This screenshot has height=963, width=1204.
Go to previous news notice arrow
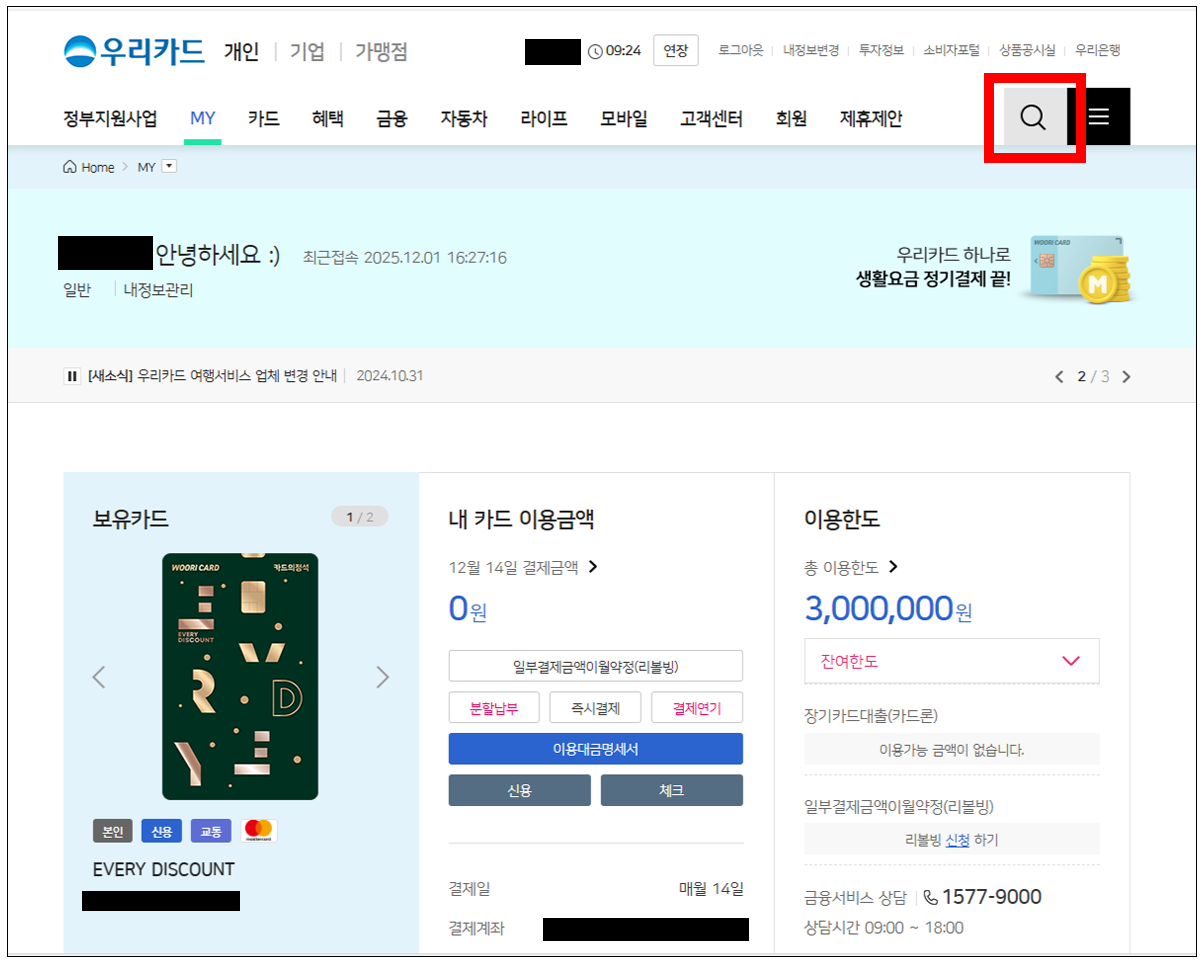(1059, 377)
